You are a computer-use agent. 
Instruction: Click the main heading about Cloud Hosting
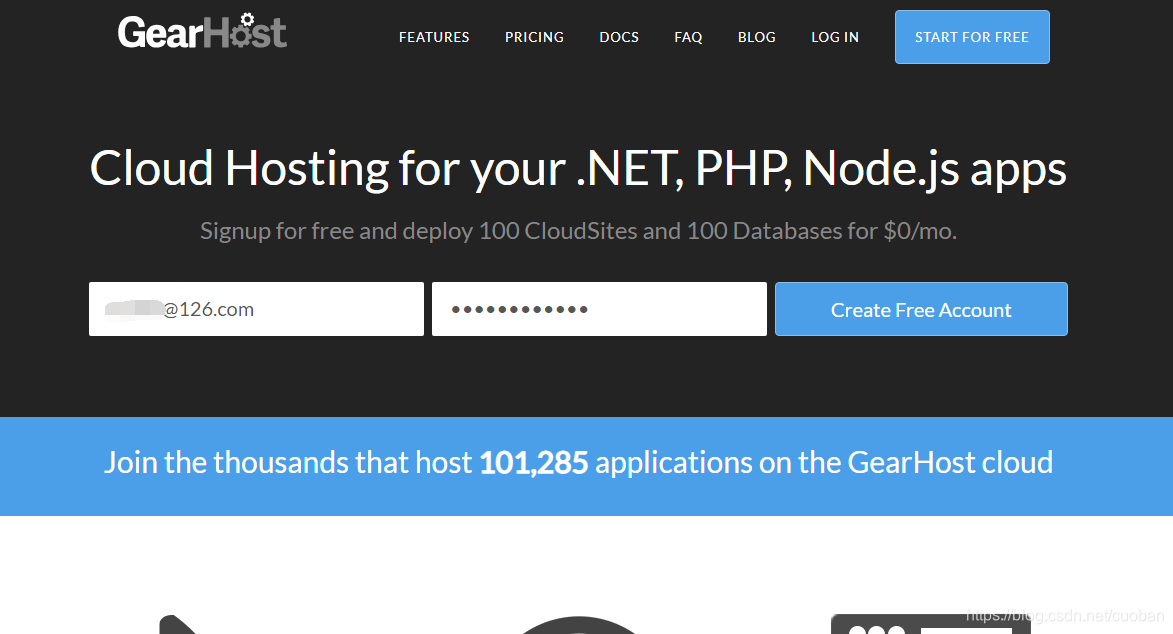tap(578, 168)
